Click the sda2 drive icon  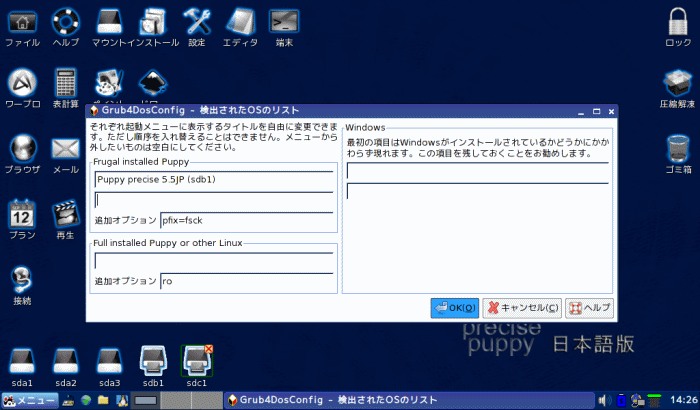(66, 361)
